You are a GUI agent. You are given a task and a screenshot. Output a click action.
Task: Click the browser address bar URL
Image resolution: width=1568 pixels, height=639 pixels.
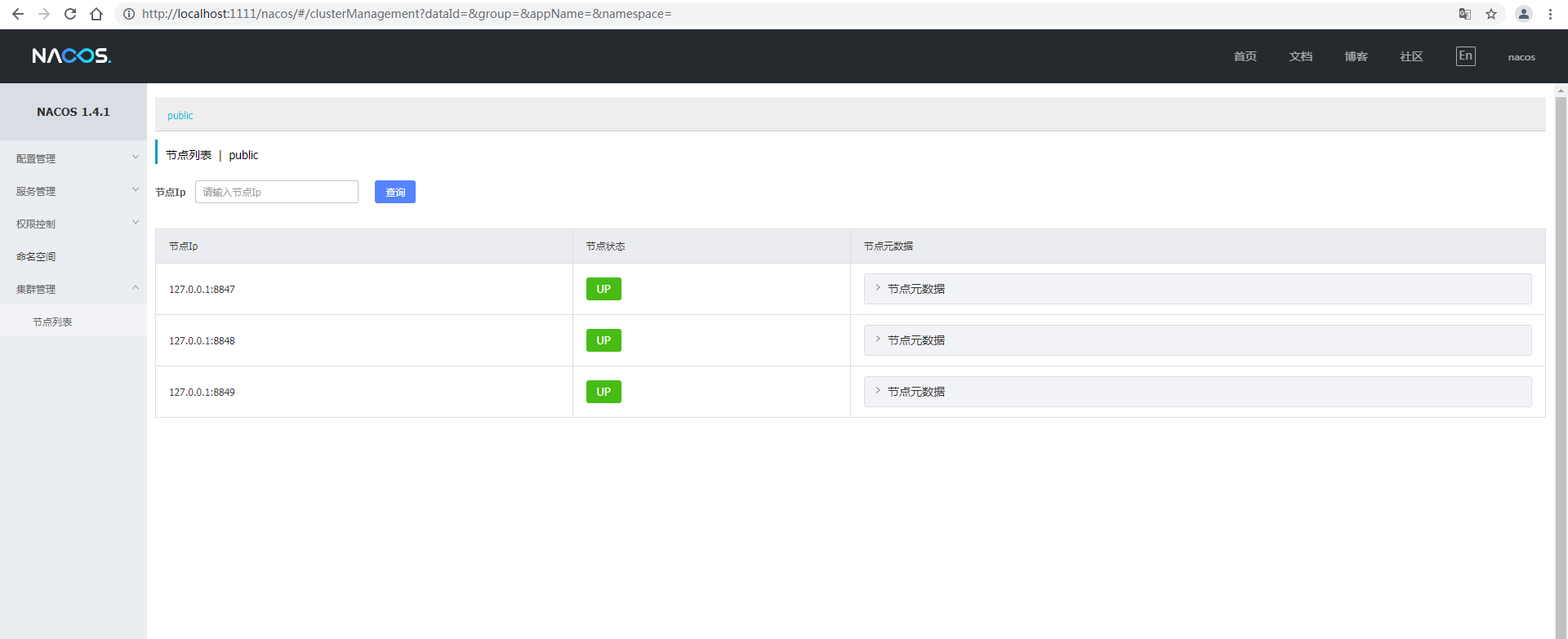[407, 14]
